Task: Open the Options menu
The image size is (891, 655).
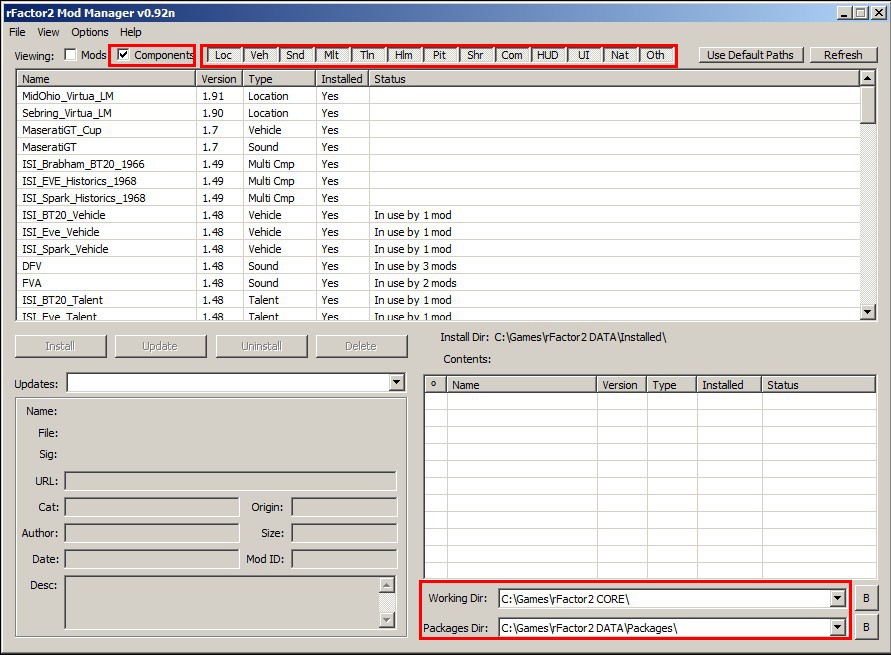Action: point(90,32)
